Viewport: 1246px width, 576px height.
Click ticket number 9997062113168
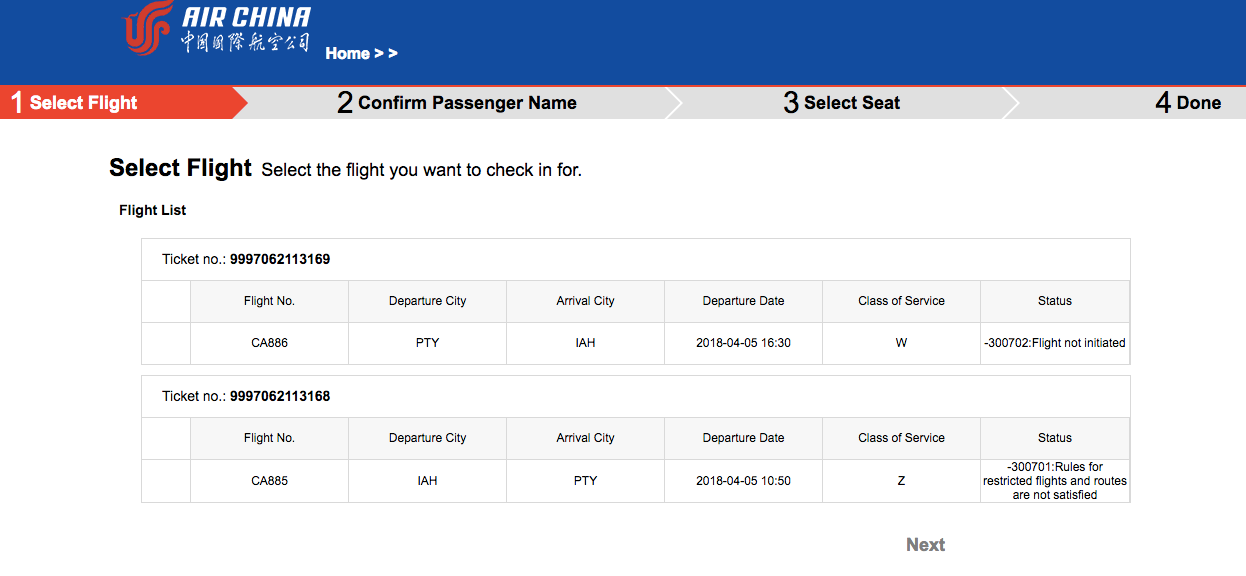(x=280, y=396)
